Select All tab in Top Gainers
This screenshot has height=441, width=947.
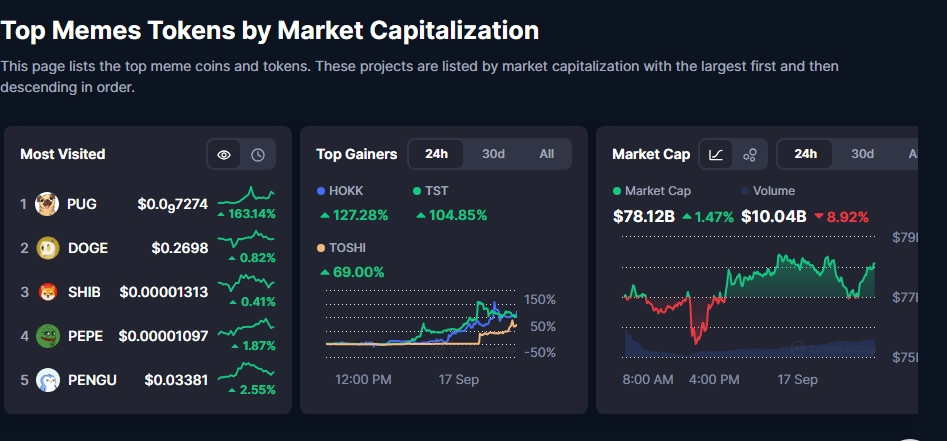click(x=546, y=154)
